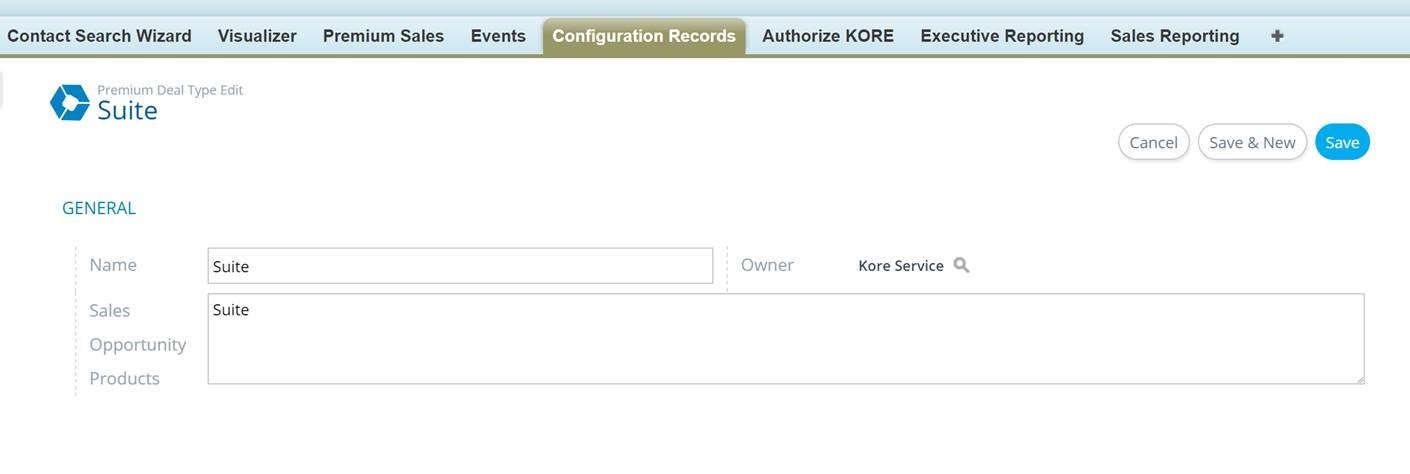
Task: Click the plus icon to show all tabs
Action: pyautogui.click(x=1277, y=36)
